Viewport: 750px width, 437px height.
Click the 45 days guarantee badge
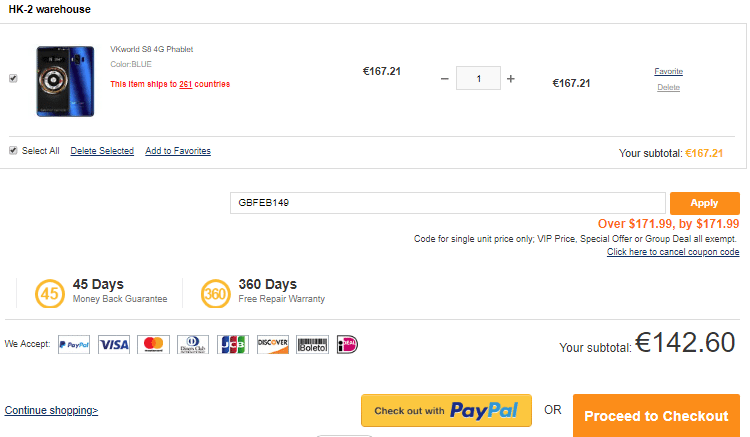50,293
